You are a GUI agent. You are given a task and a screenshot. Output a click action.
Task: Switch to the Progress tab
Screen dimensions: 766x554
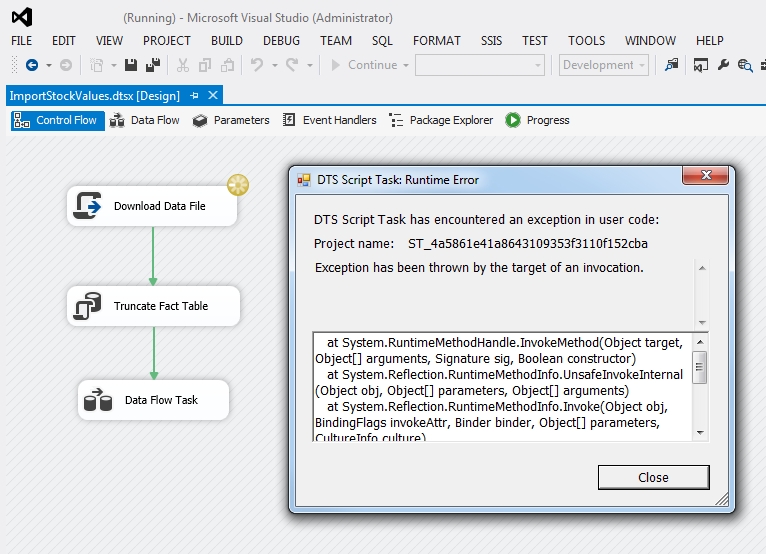tap(538, 120)
